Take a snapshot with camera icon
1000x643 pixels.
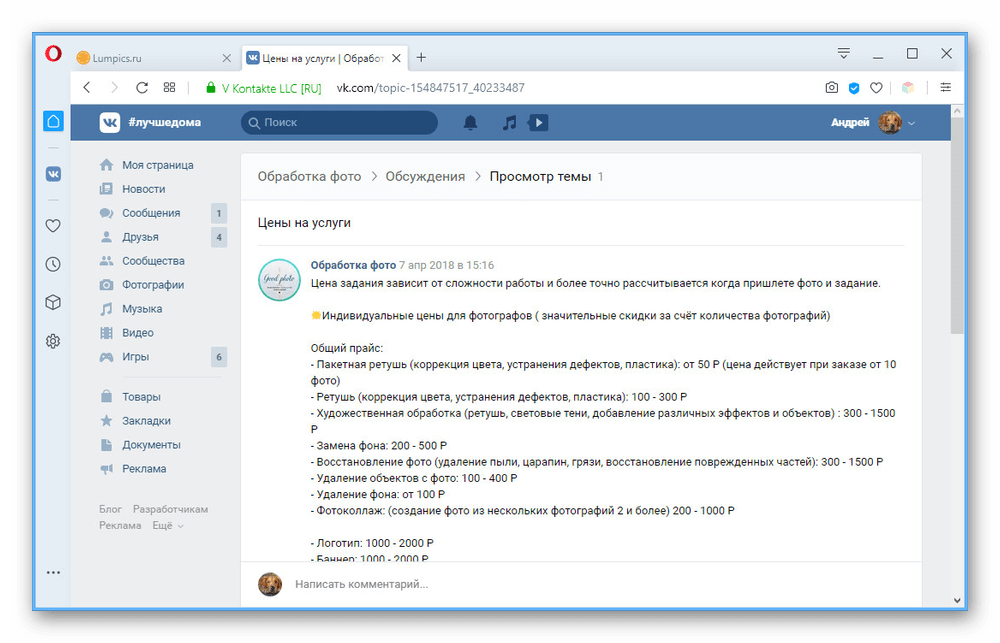(x=832, y=87)
